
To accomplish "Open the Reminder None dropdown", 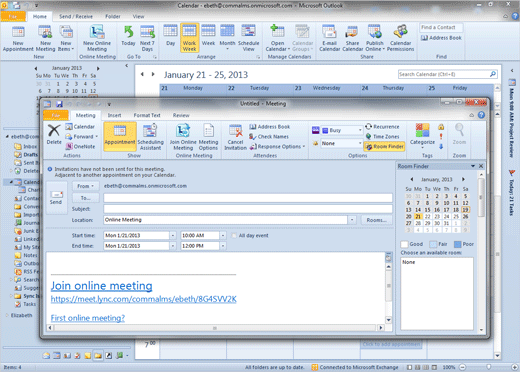I will (x=360, y=143).
